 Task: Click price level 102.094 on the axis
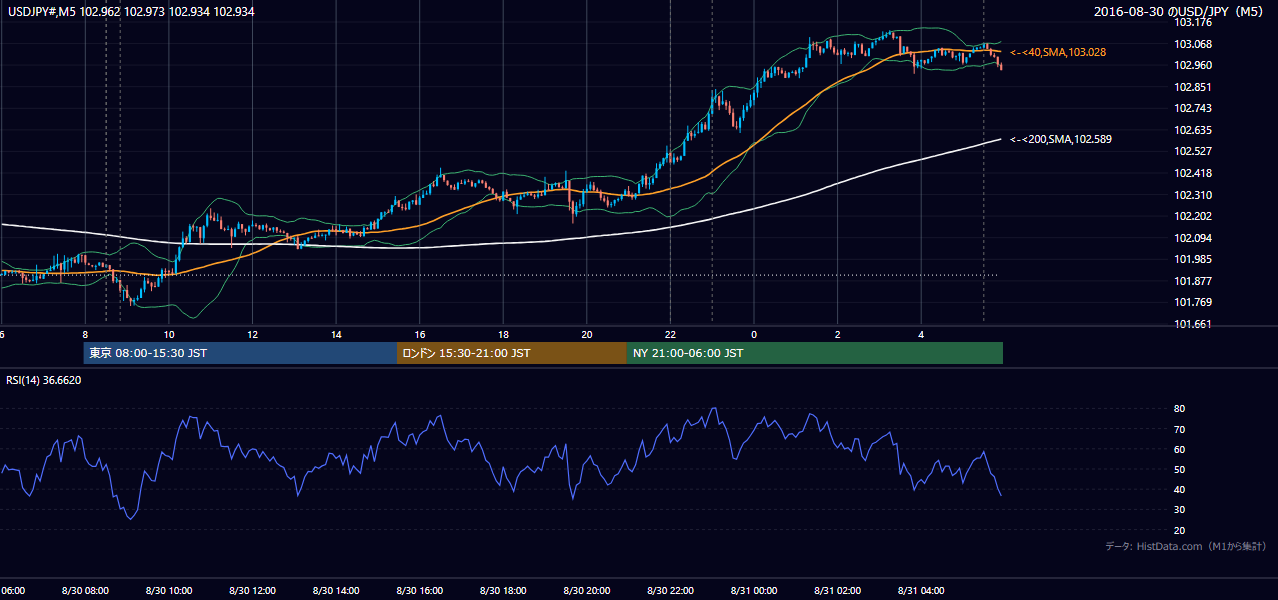point(1192,238)
